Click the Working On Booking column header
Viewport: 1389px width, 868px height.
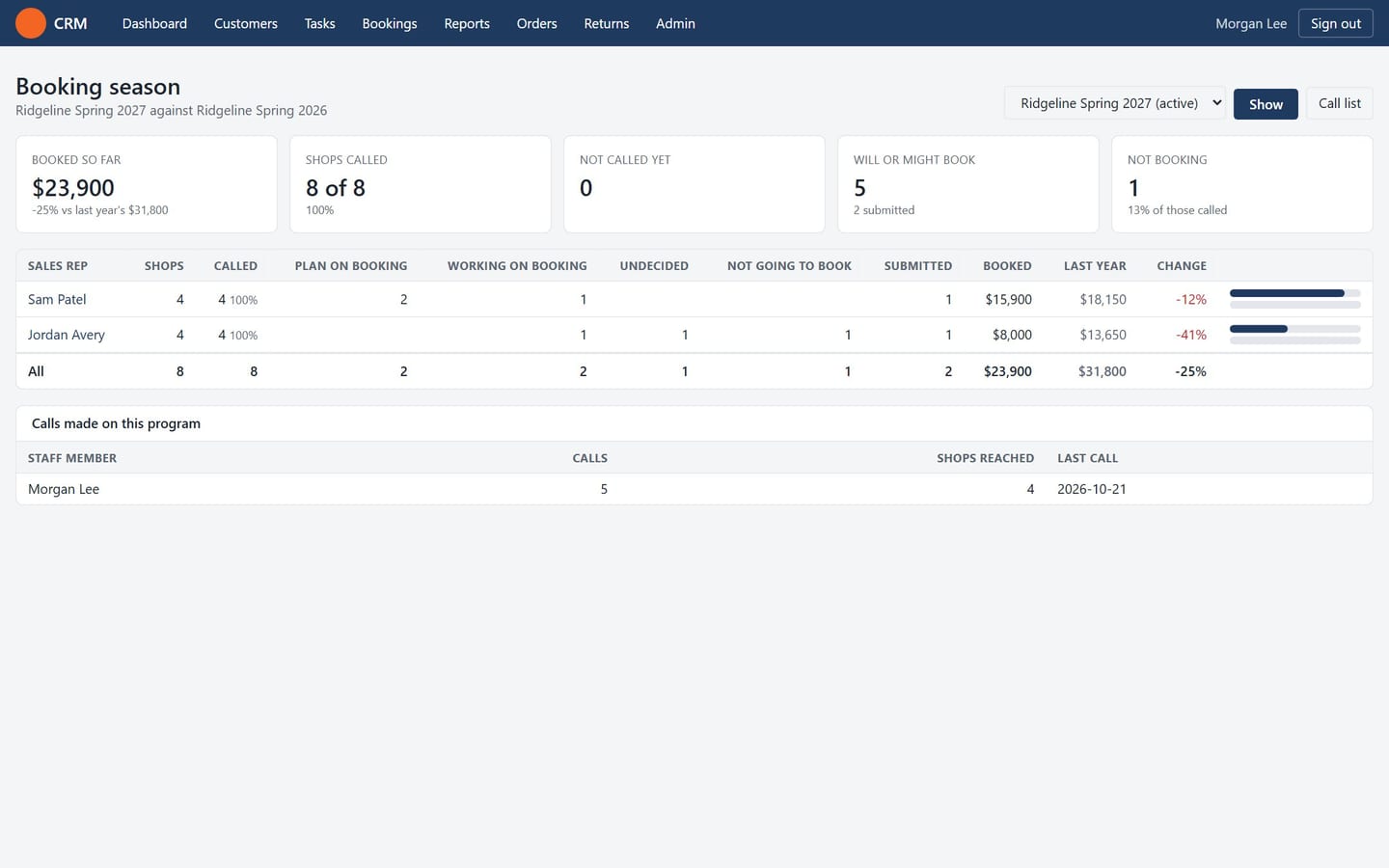[517, 265]
